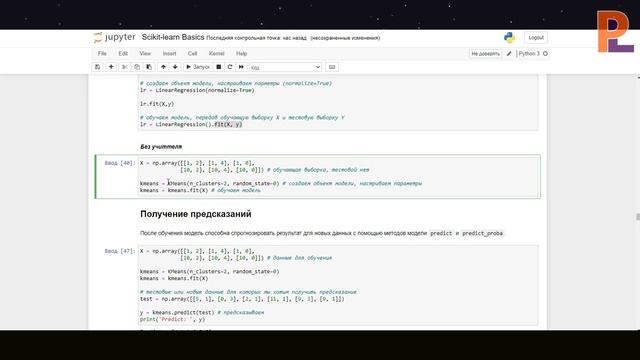640x360 pixels.
Task: Open the Help menu
Action: [x=241, y=53]
